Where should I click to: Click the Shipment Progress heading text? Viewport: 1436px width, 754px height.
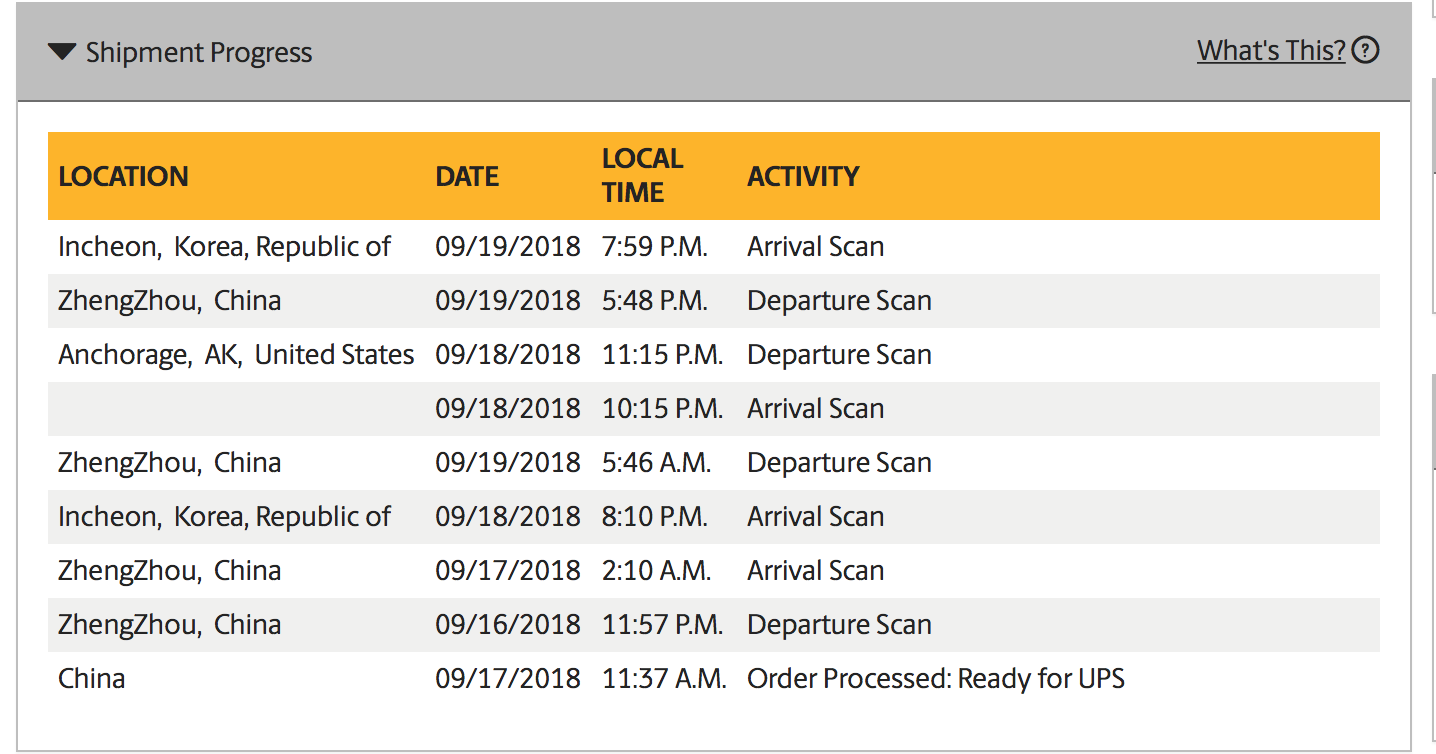[x=199, y=53]
